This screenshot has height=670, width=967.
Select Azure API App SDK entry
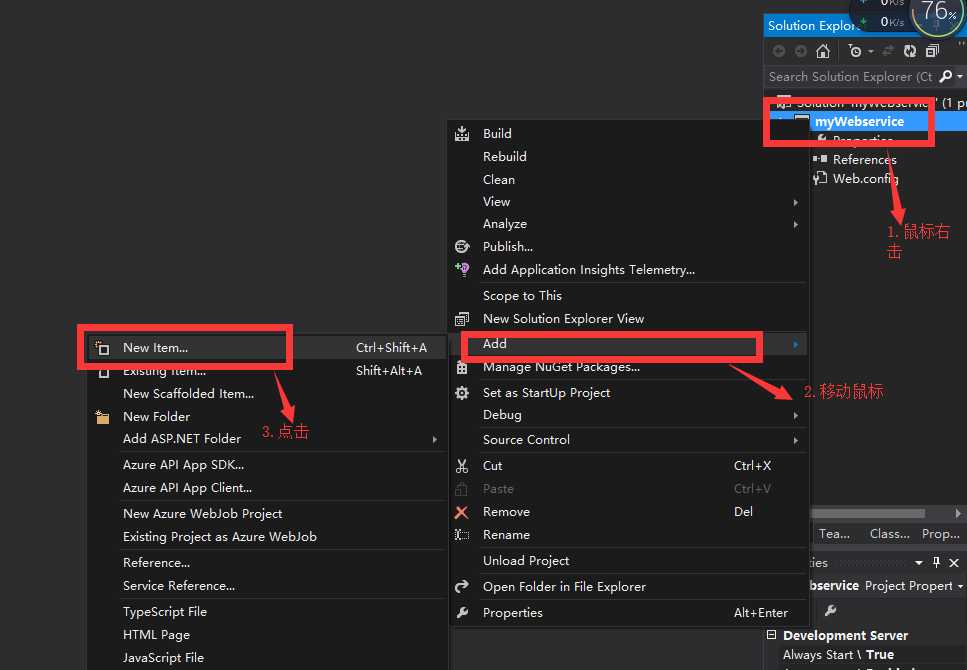pyautogui.click(x=183, y=465)
